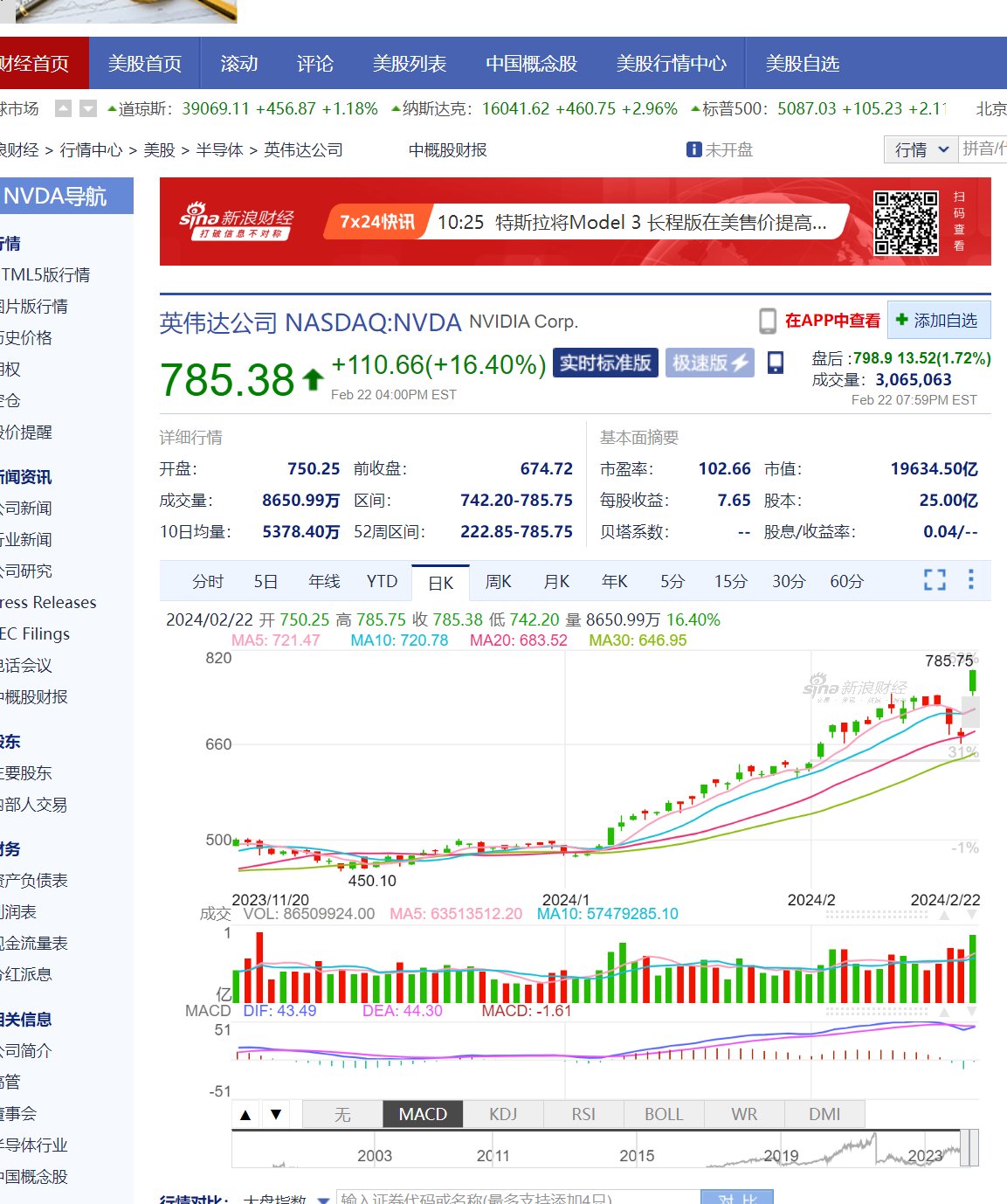Switch chart to YTD tab
The width and height of the screenshot is (1007, 1204).
382,581
